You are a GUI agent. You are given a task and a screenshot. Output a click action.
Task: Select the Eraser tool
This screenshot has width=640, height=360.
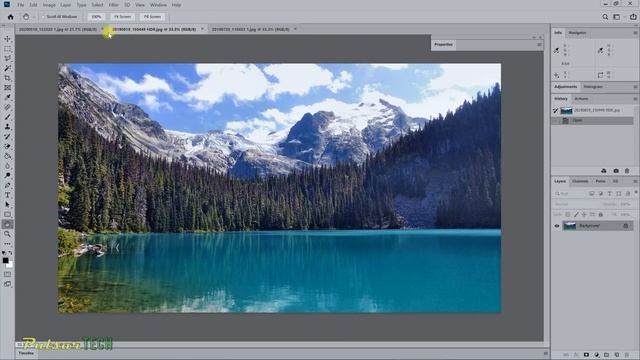point(7,147)
